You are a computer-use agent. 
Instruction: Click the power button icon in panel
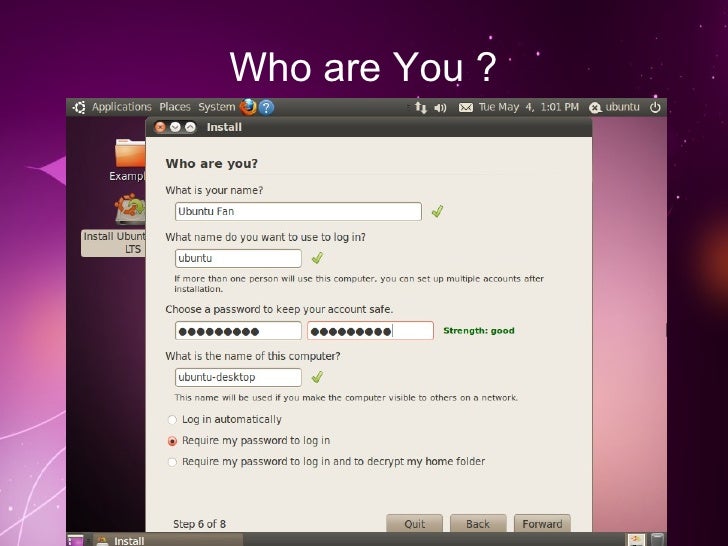[655, 107]
